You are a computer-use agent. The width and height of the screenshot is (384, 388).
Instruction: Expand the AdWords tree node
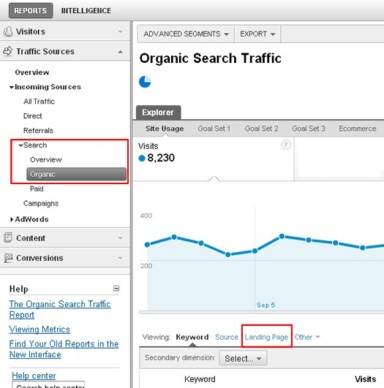click(12, 219)
